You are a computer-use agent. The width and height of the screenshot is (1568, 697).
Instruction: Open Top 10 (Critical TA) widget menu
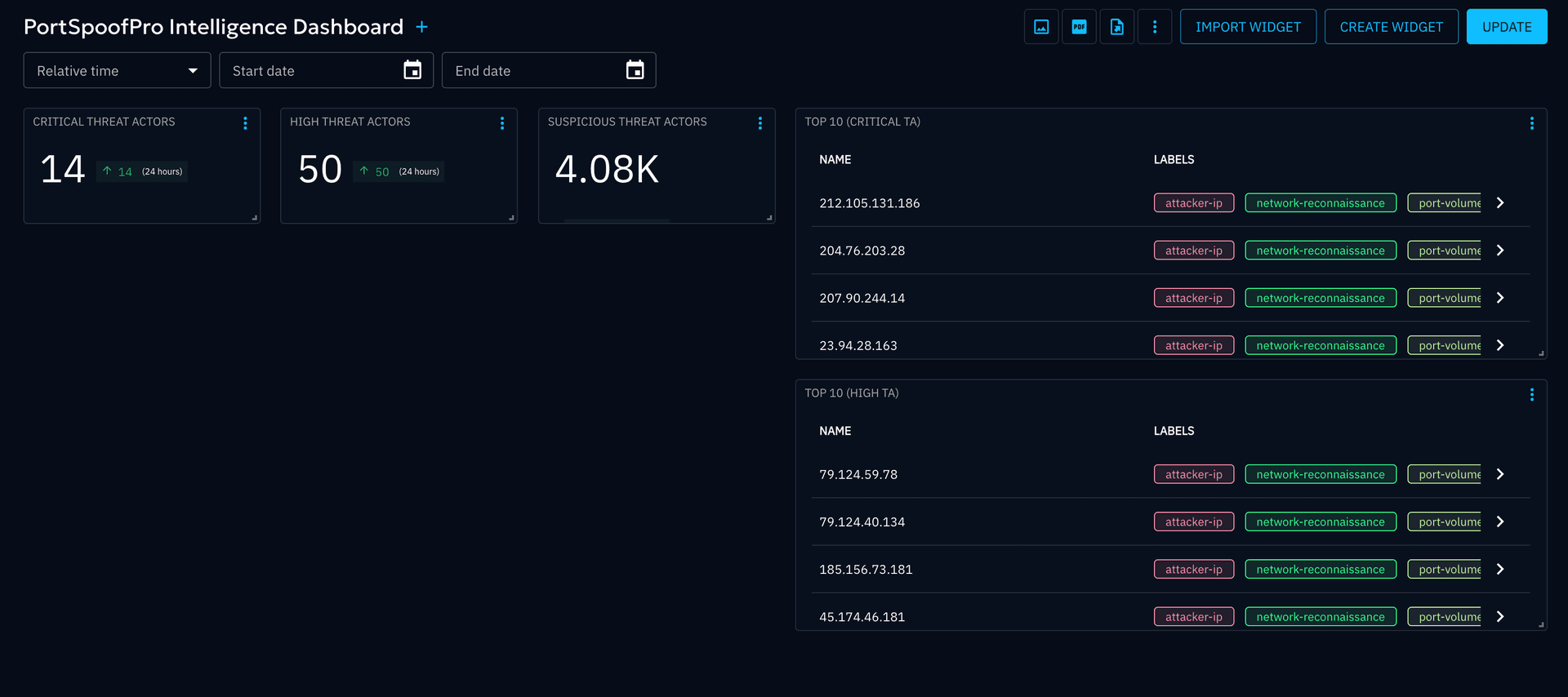pos(1531,122)
